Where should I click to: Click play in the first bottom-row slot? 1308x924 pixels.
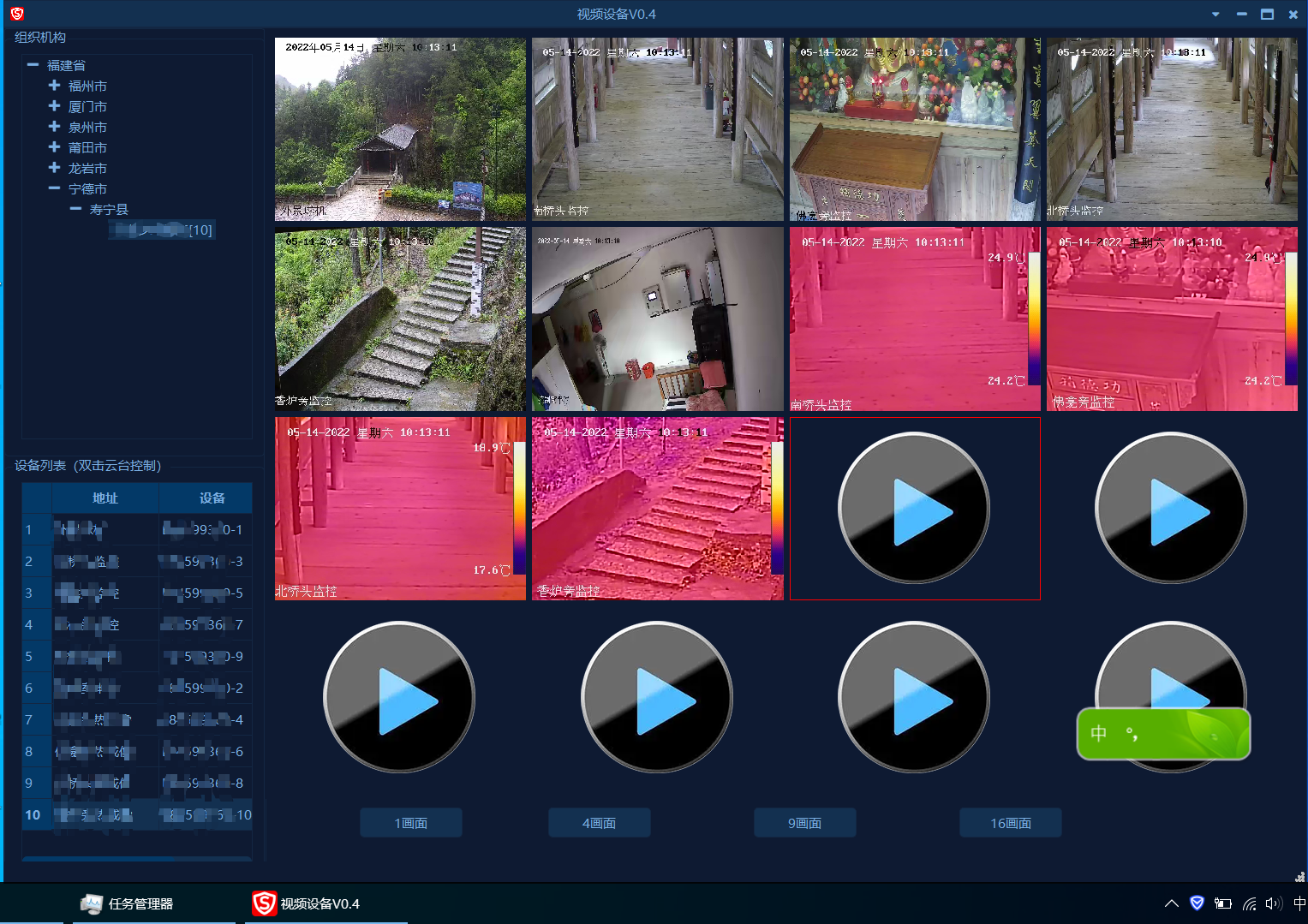(x=399, y=697)
